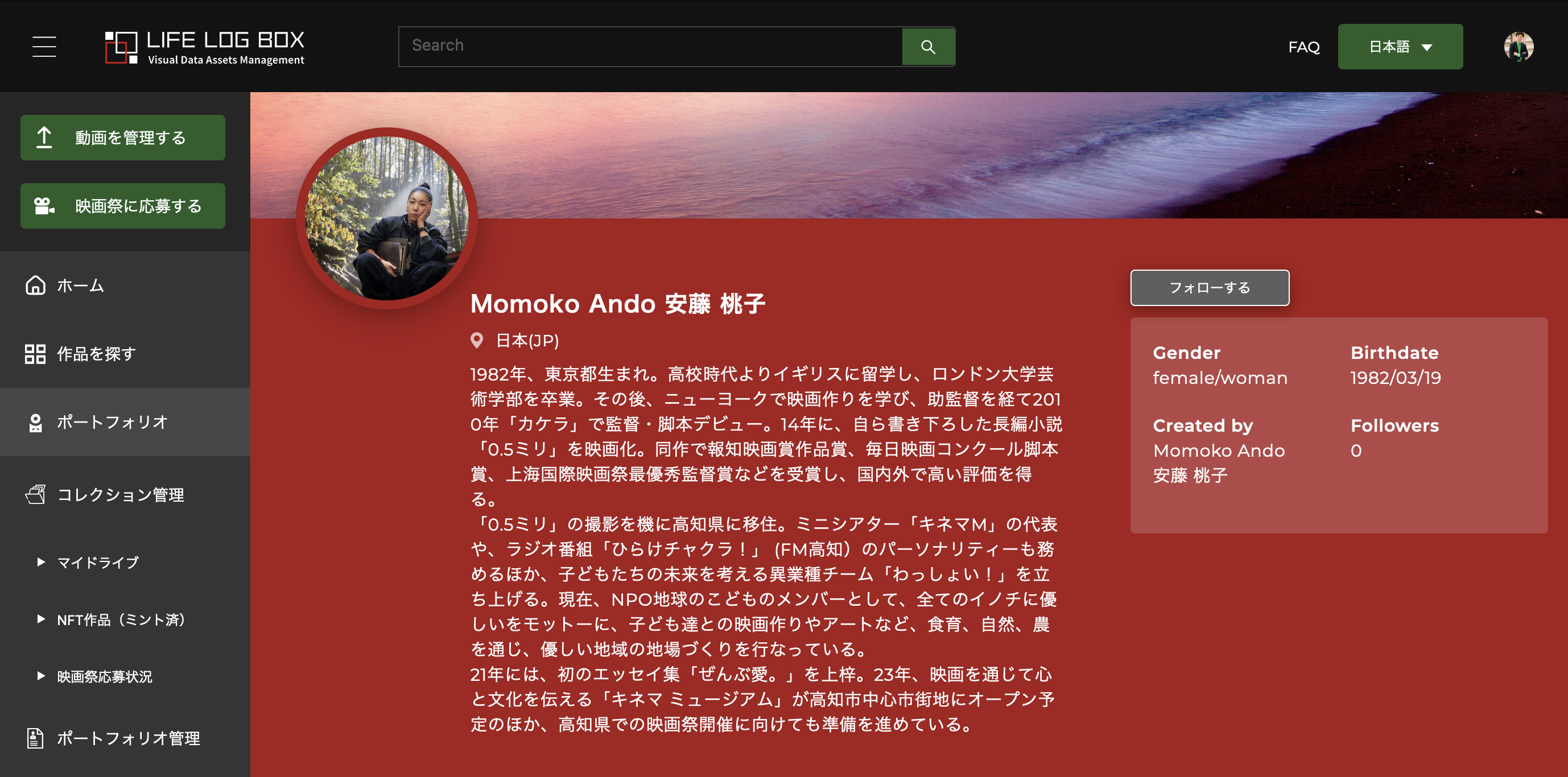This screenshot has height=777, width=1568.
Task: Open the 日本語 language dropdown
Action: point(1400,47)
